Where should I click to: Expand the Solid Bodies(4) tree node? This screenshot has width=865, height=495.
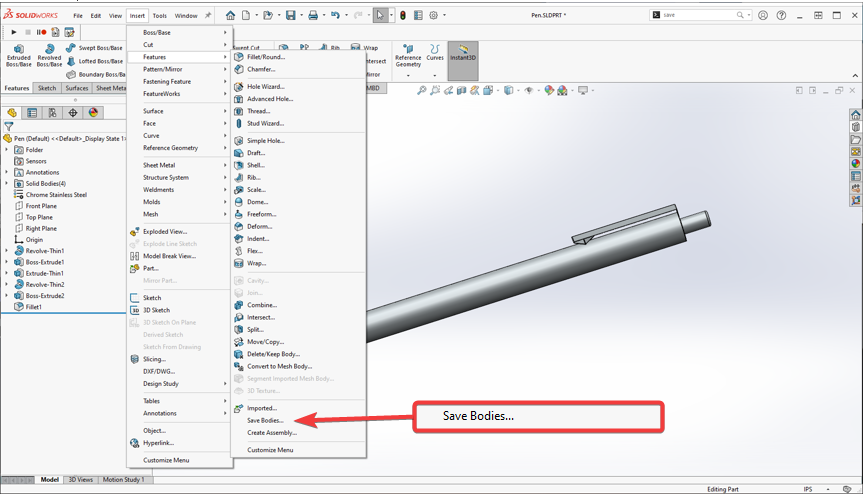click(x=7, y=183)
